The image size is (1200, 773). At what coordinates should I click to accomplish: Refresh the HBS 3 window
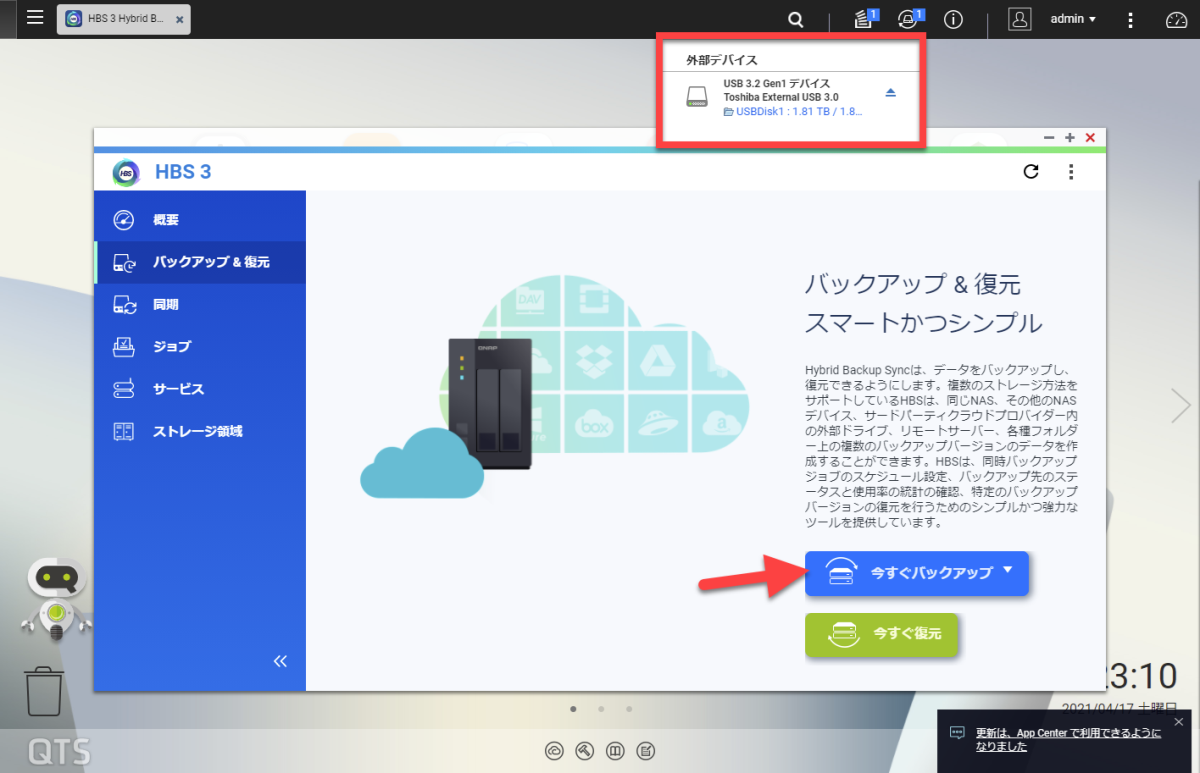coord(1031,172)
